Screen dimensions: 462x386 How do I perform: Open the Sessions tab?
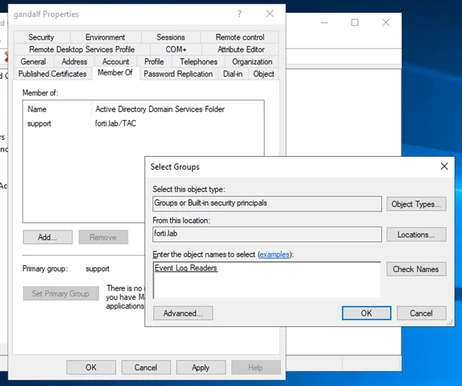coord(171,37)
